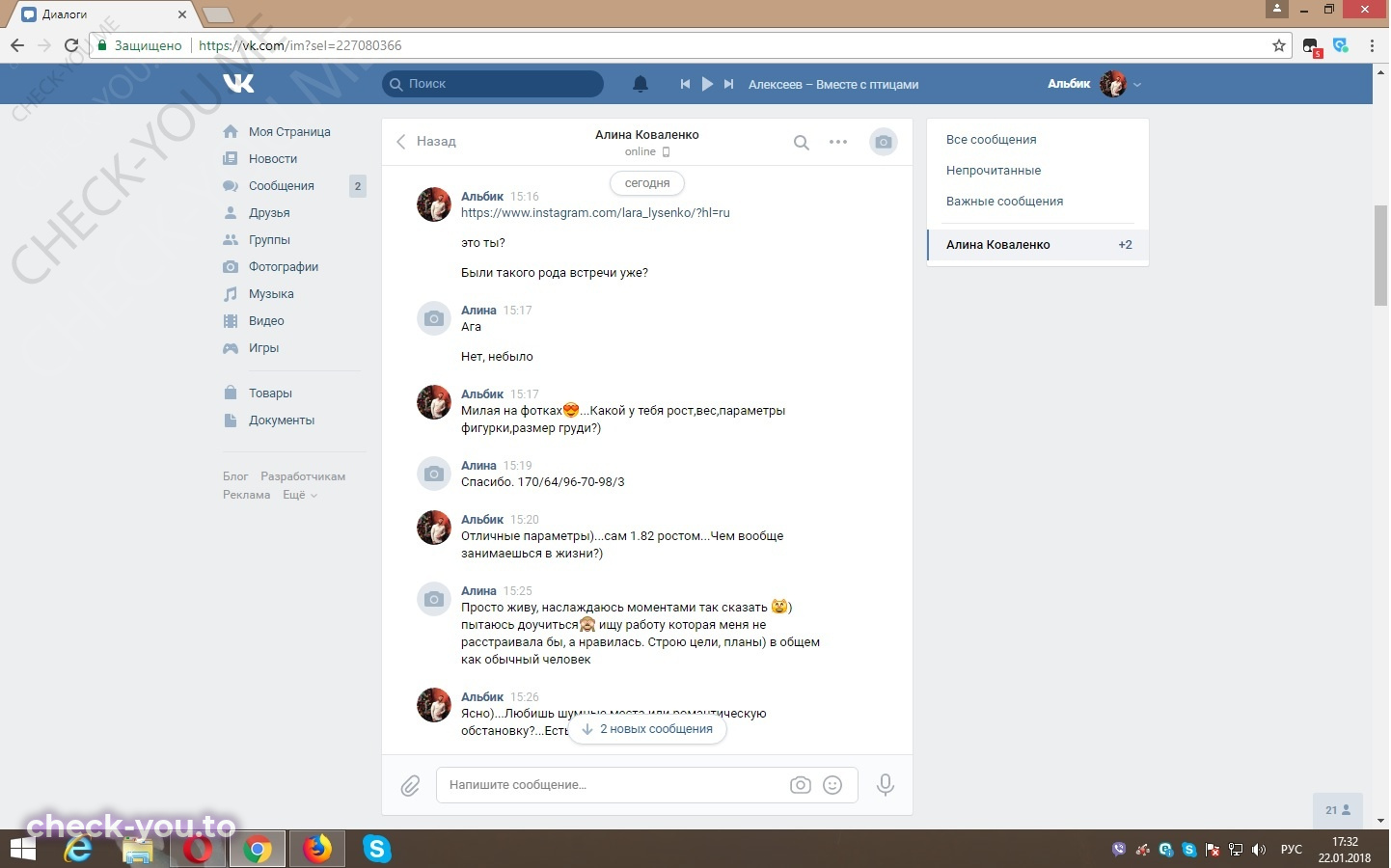Record a voice message with the microphone

click(x=886, y=785)
